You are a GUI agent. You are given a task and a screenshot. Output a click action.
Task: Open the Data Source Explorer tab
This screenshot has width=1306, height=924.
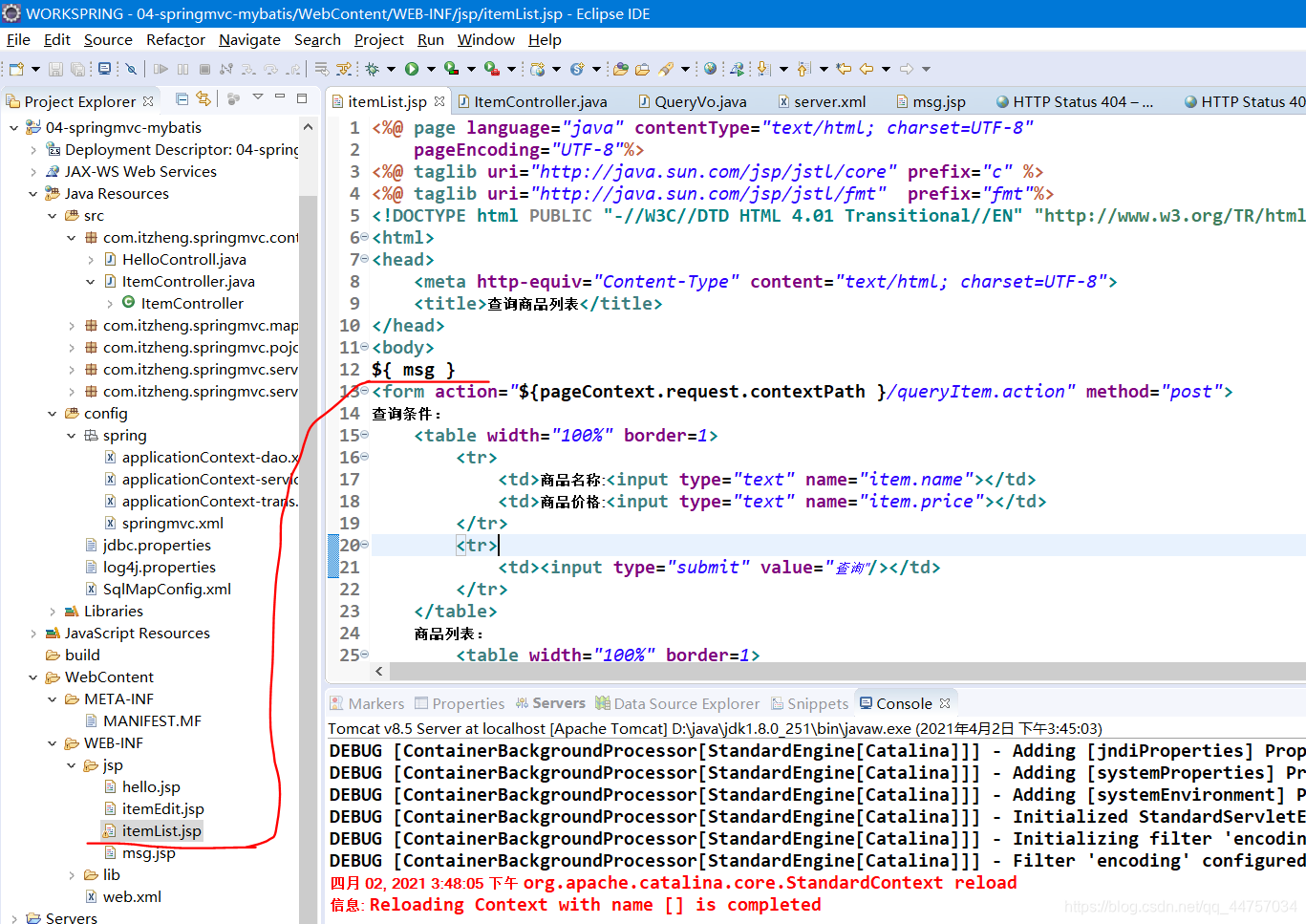pos(677,703)
